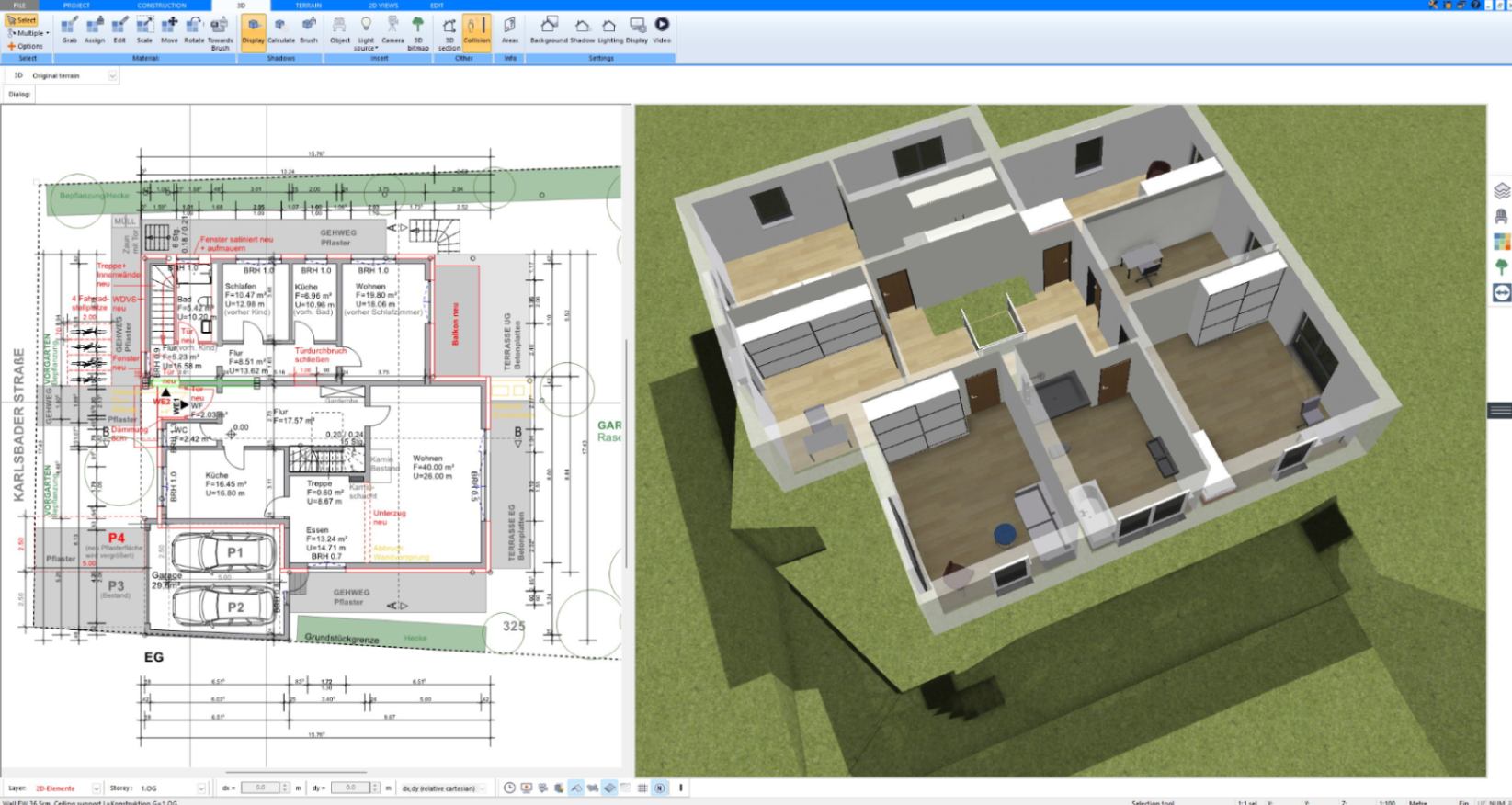Click the selection Options button
The image size is (1512, 805).
[x=26, y=46]
